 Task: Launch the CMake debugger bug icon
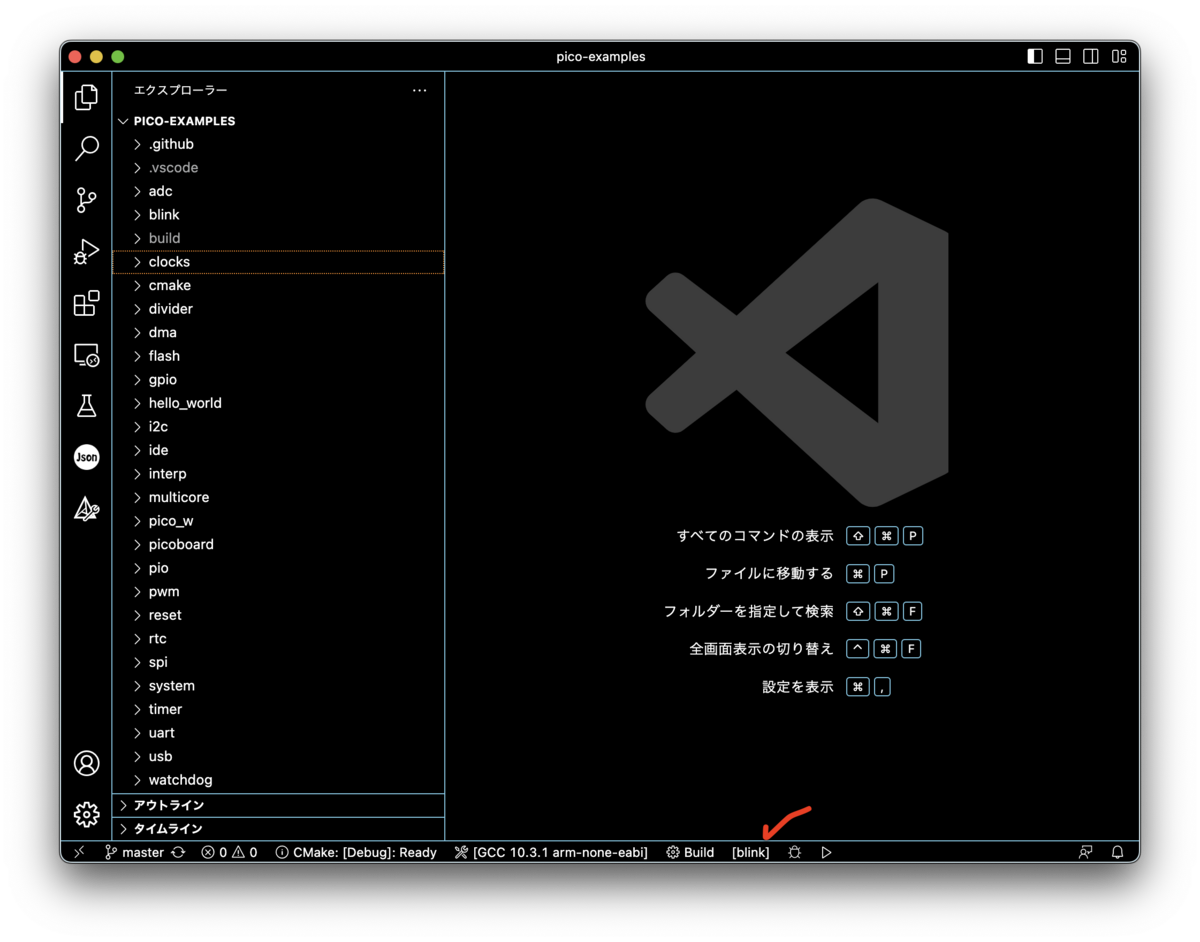click(794, 852)
